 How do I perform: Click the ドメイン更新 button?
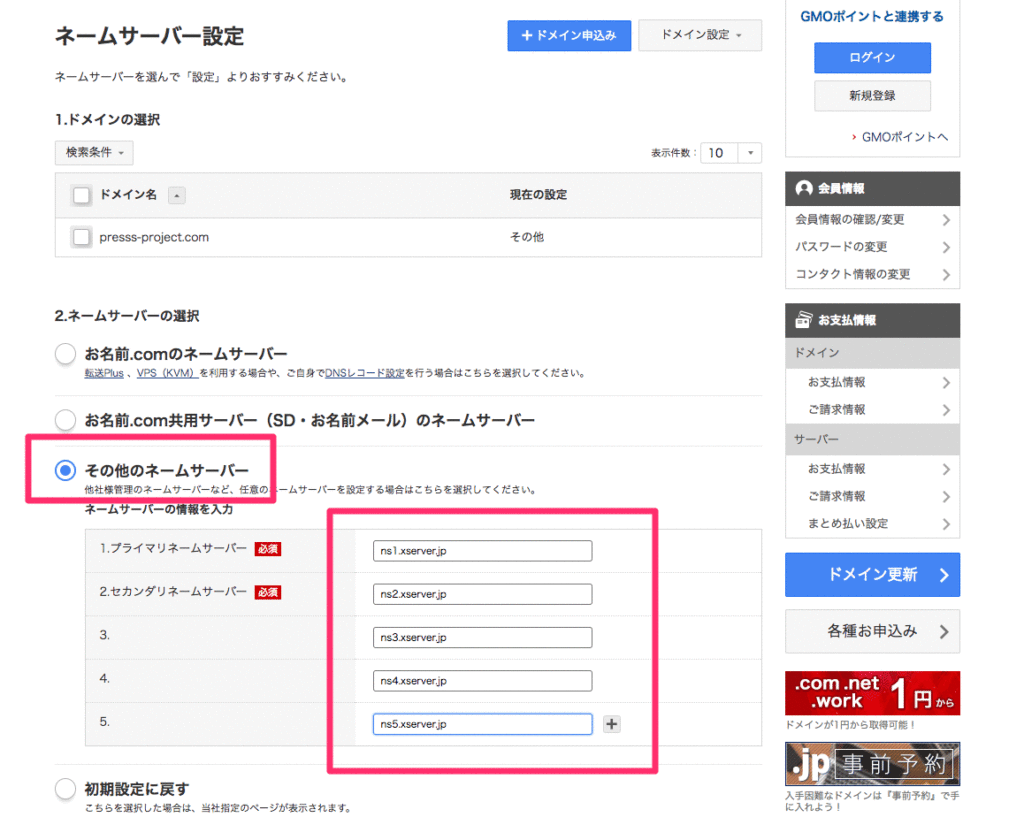[872, 575]
